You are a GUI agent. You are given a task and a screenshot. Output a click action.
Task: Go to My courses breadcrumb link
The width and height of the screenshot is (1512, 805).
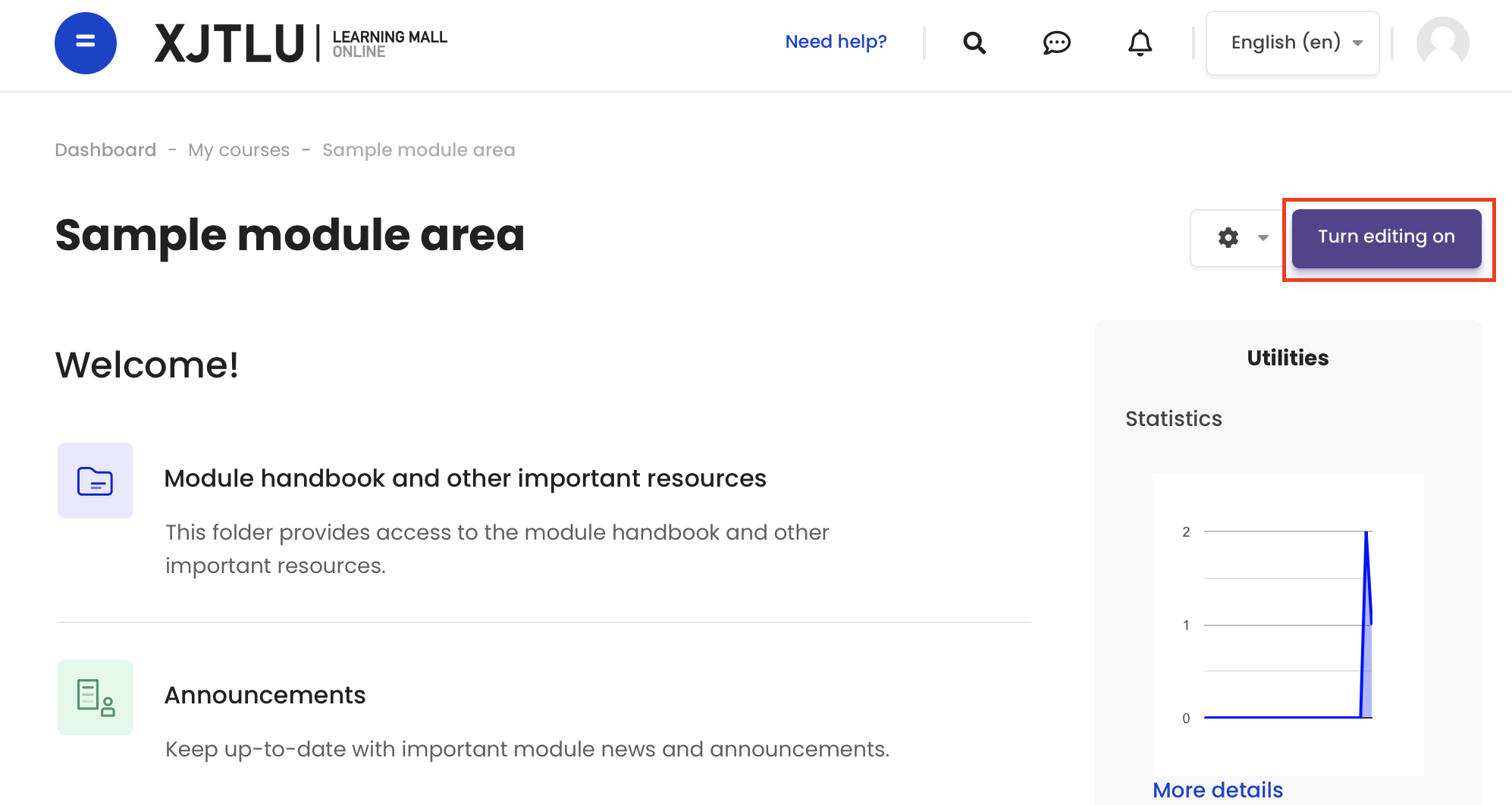pyautogui.click(x=239, y=150)
